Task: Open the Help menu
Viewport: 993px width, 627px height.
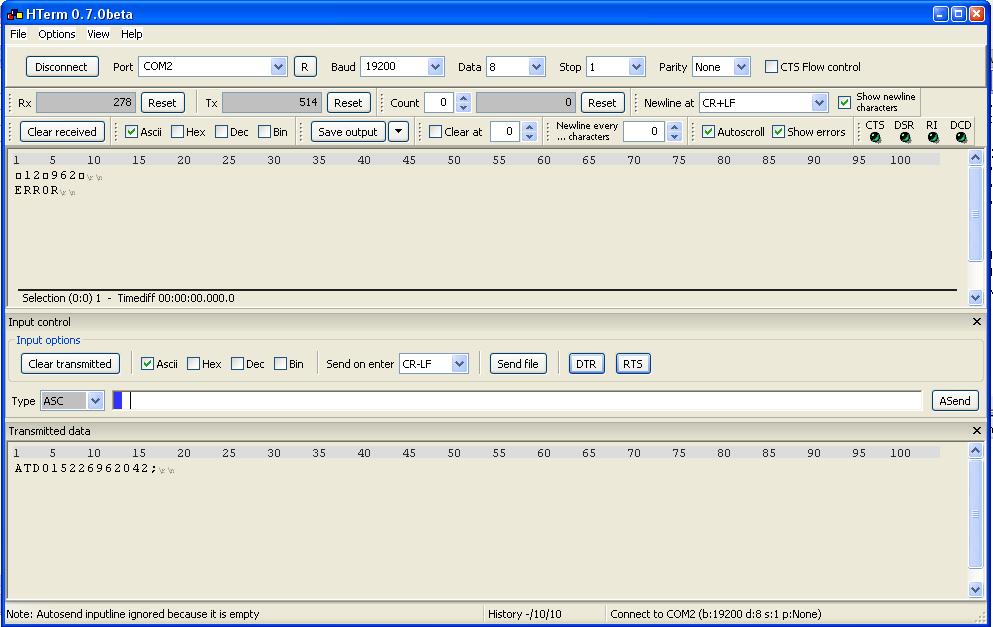Action: coord(132,34)
